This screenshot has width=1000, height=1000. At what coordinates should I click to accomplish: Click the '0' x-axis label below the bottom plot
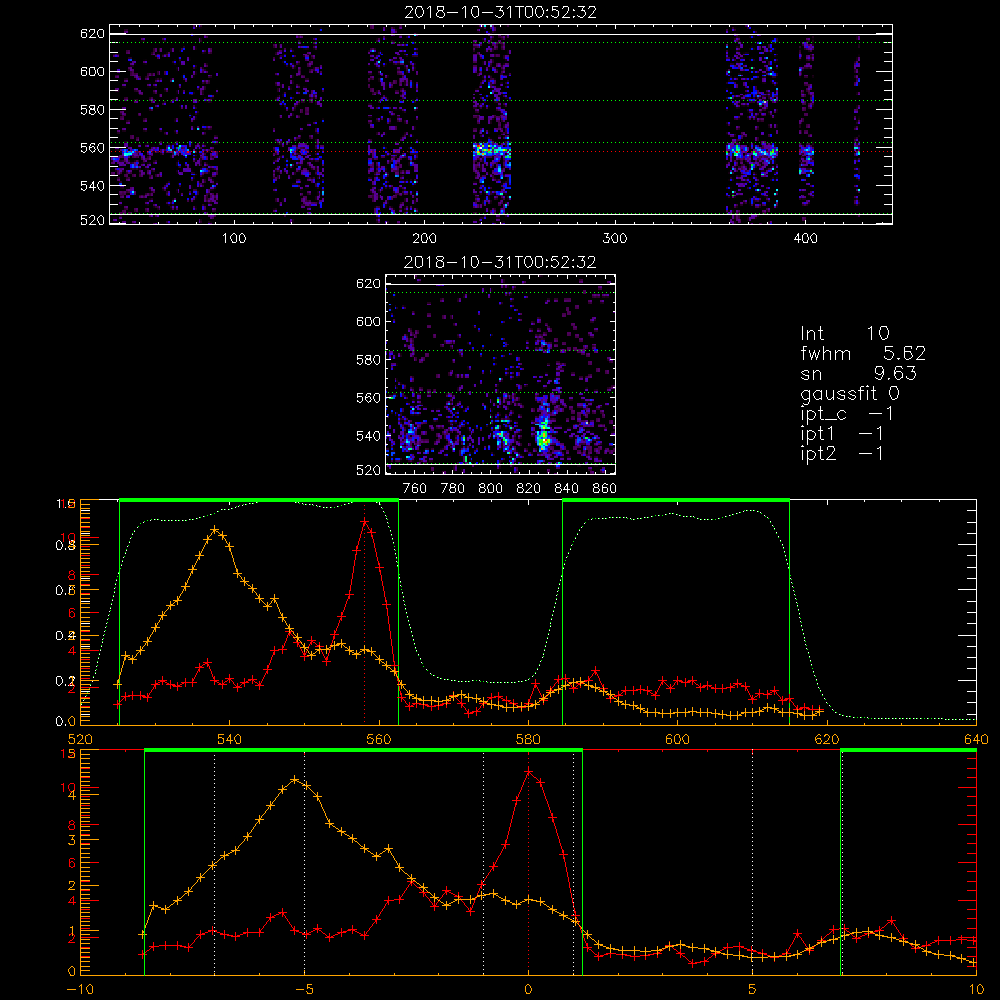point(528,990)
